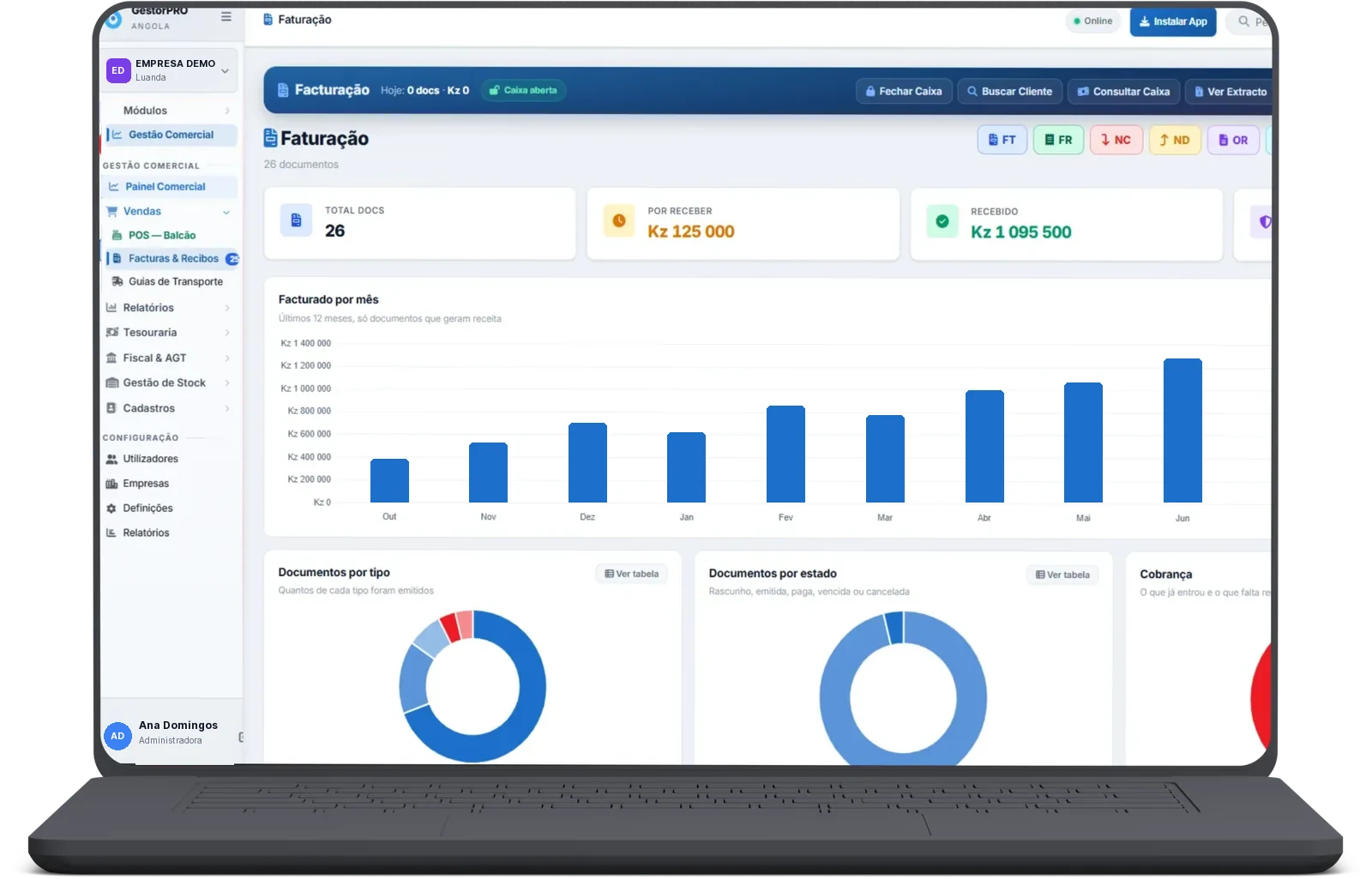This screenshot has height=879, width=1372.
Task: Click the POS — Balcão register icon
Action: [117, 235]
